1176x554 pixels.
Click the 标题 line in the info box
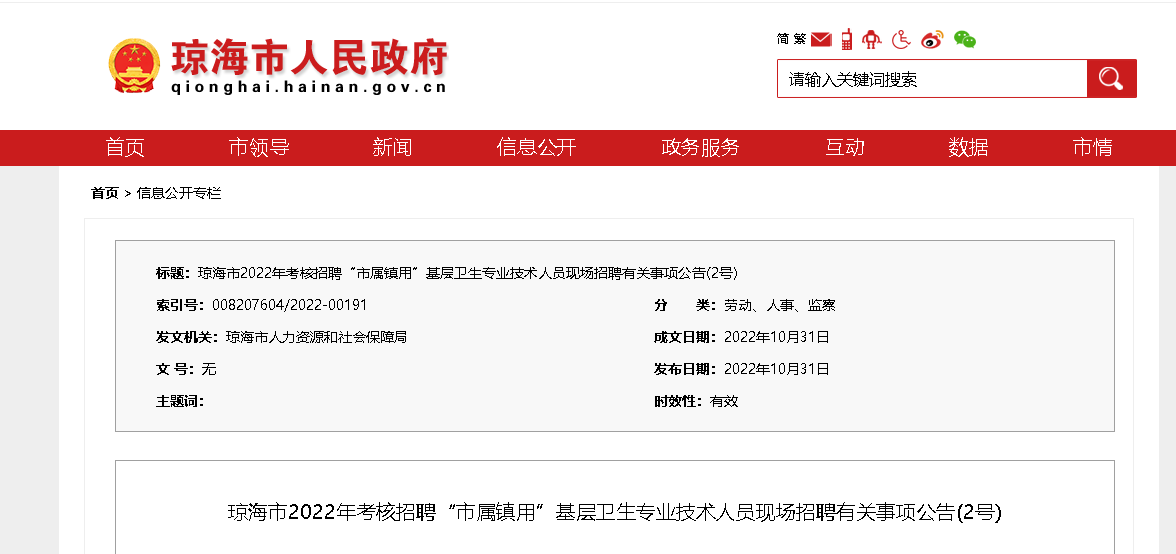447,273
